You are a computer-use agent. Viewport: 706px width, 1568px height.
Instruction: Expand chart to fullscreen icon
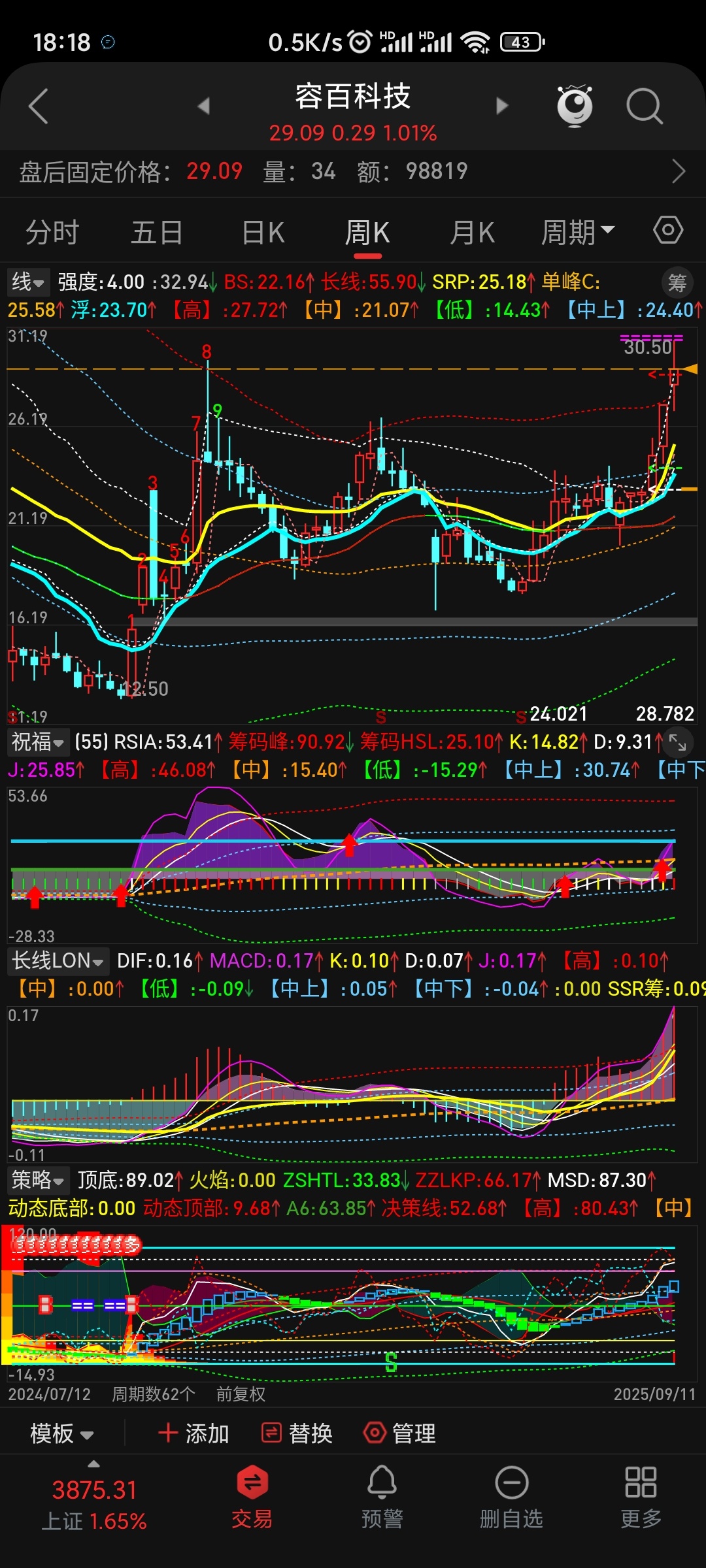point(679,743)
